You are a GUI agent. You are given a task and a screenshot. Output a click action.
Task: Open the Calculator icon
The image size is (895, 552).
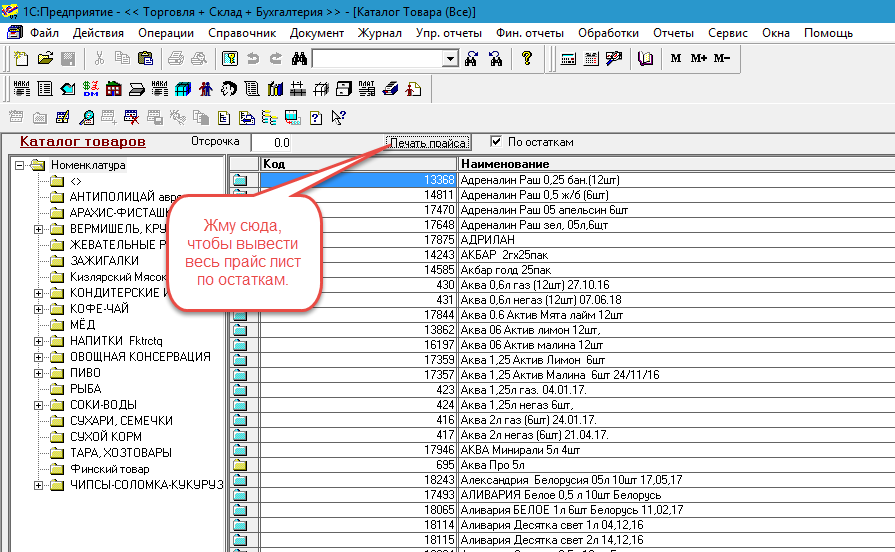point(569,58)
